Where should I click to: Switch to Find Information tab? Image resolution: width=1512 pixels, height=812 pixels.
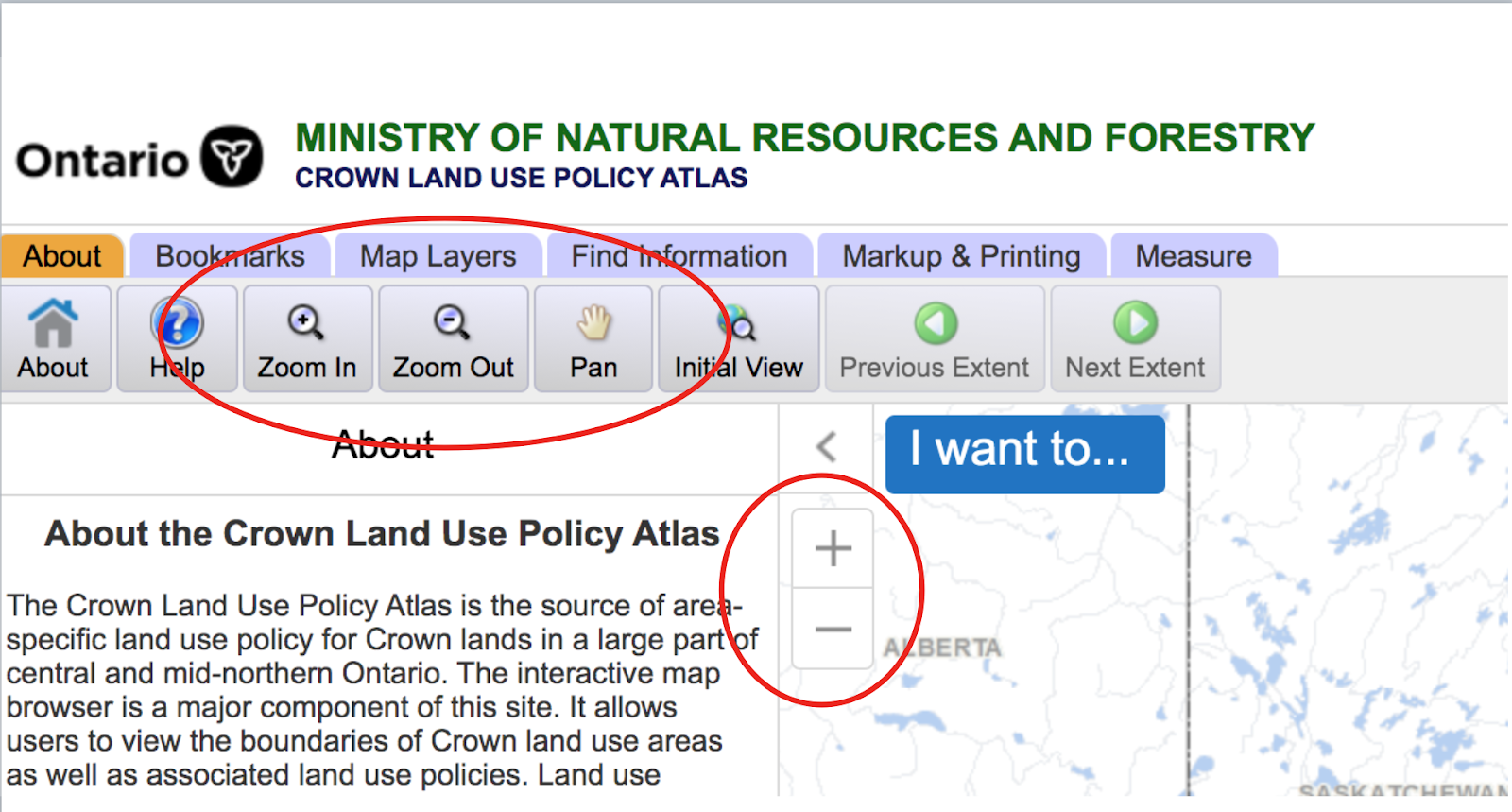point(679,256)
